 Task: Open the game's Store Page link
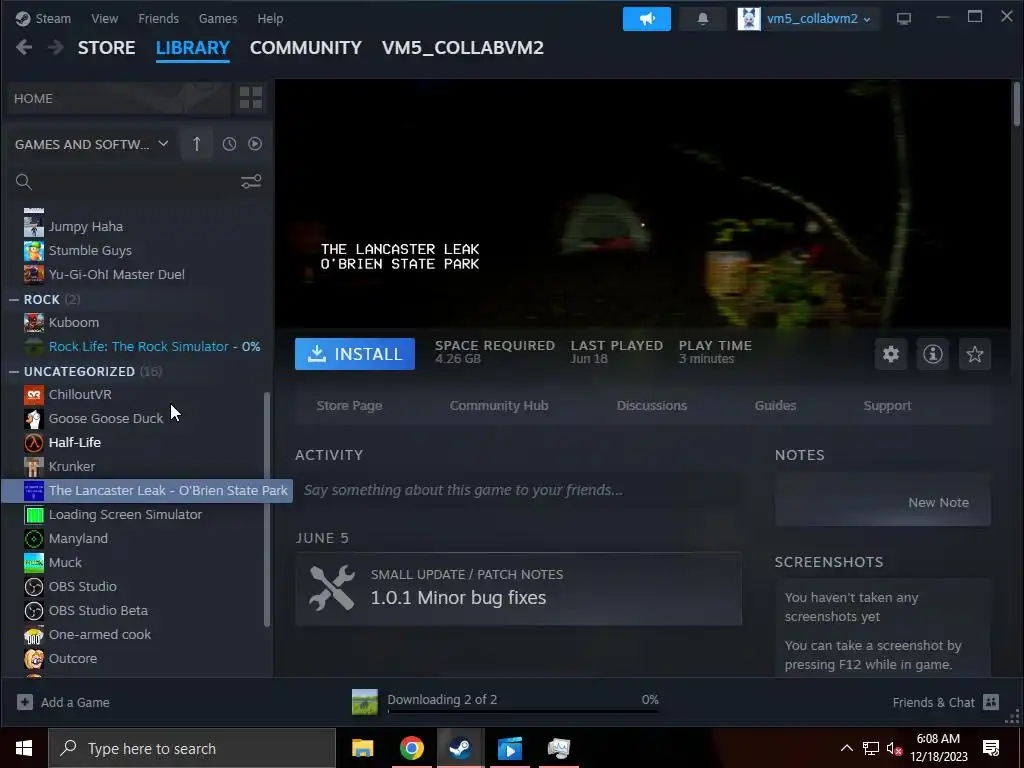click(349, 406)
